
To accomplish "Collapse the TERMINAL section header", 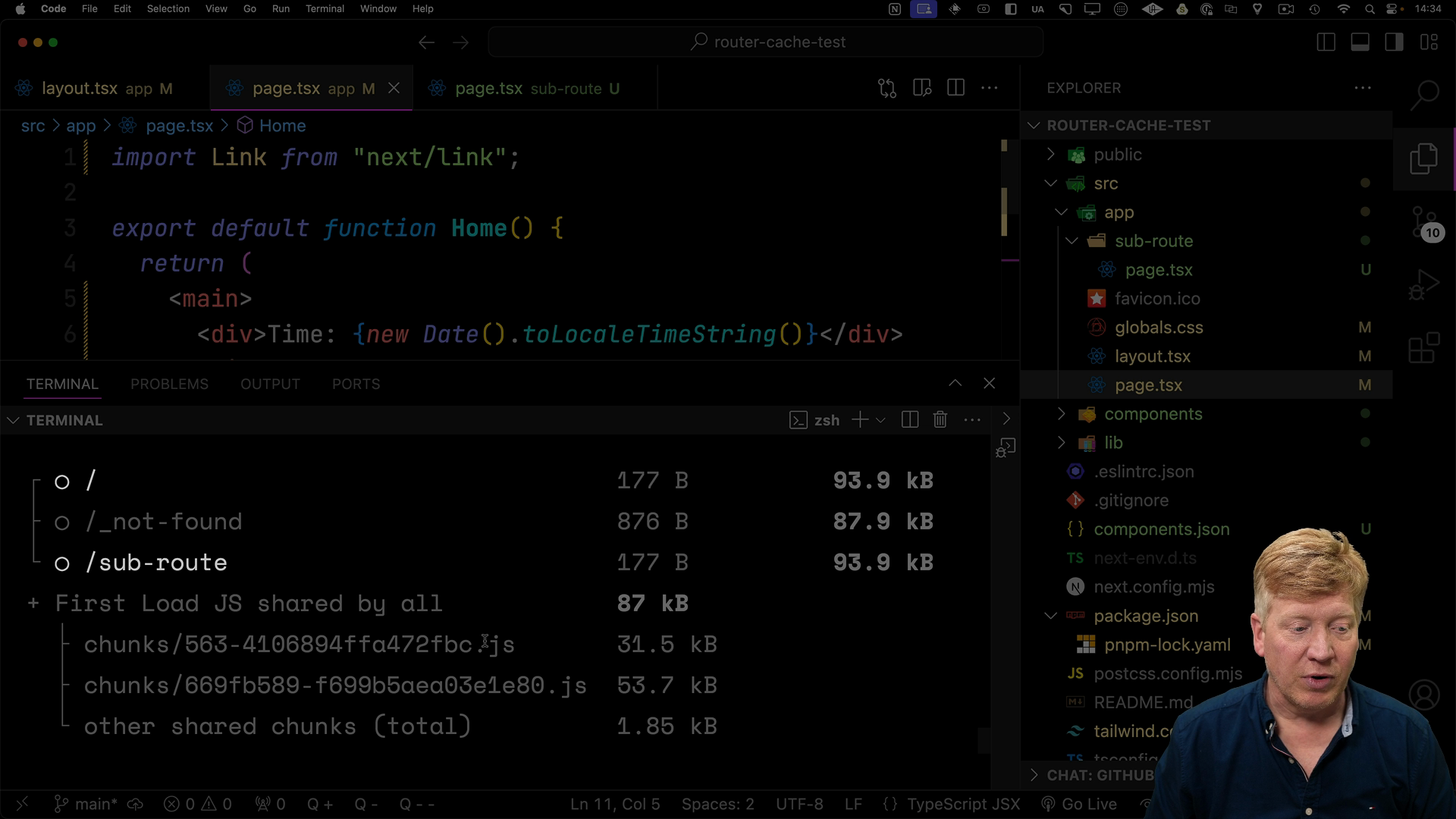I will coord(14,420).
